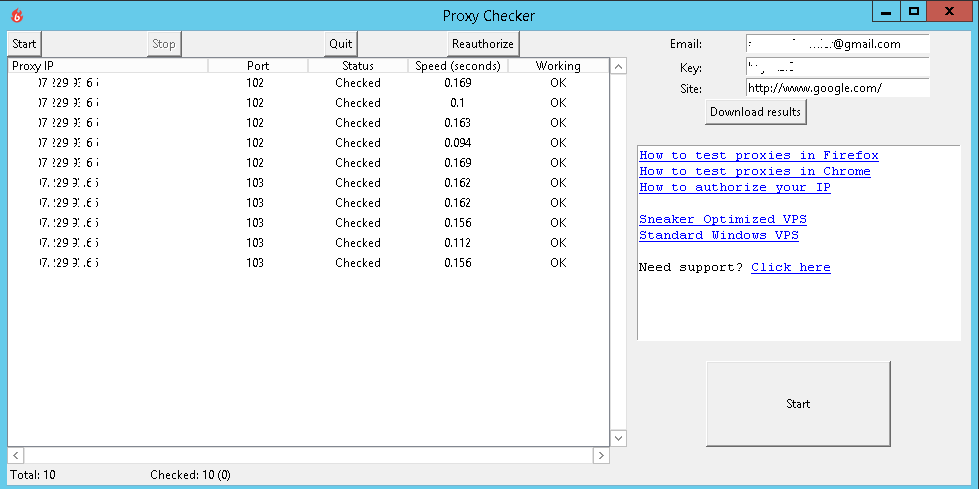Image resolution: width=979 pixels, height=489 pixels.
Task: Click the 'Checked: 10 (0)' status text
Action: tap(190, 475)
